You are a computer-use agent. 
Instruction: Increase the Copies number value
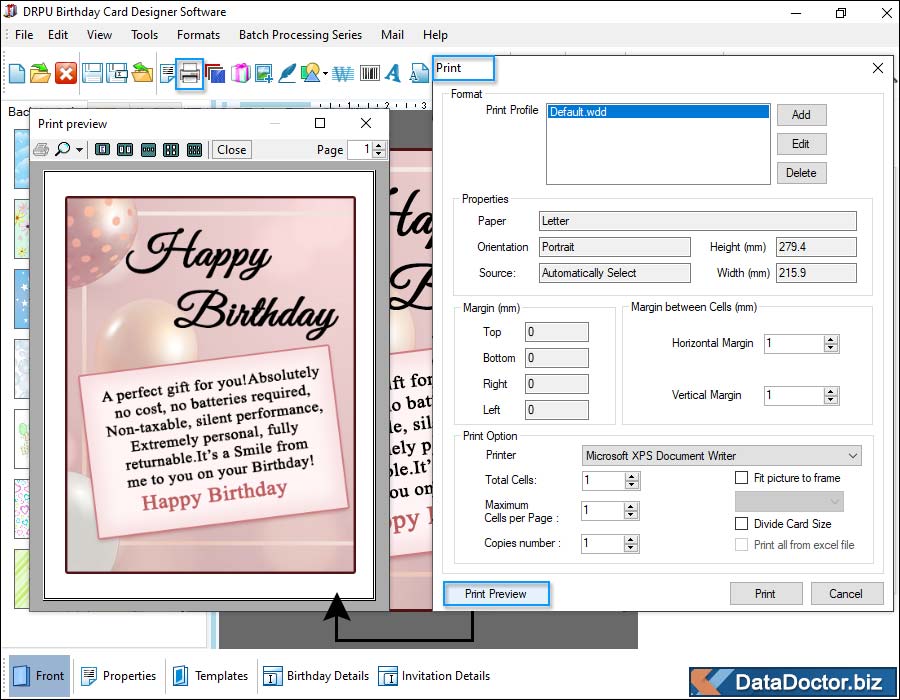click(x=631, y=540)
